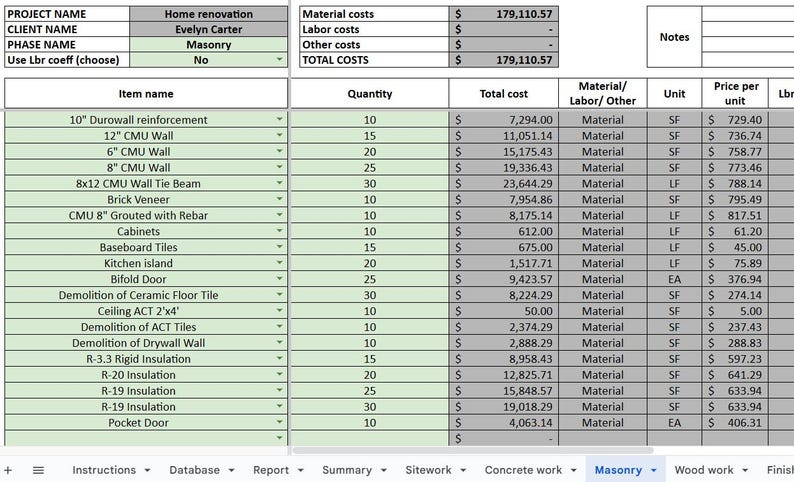Add a new sheet with plus icon
The height and width of the screenshot is (482, 794).
[8, 470]
